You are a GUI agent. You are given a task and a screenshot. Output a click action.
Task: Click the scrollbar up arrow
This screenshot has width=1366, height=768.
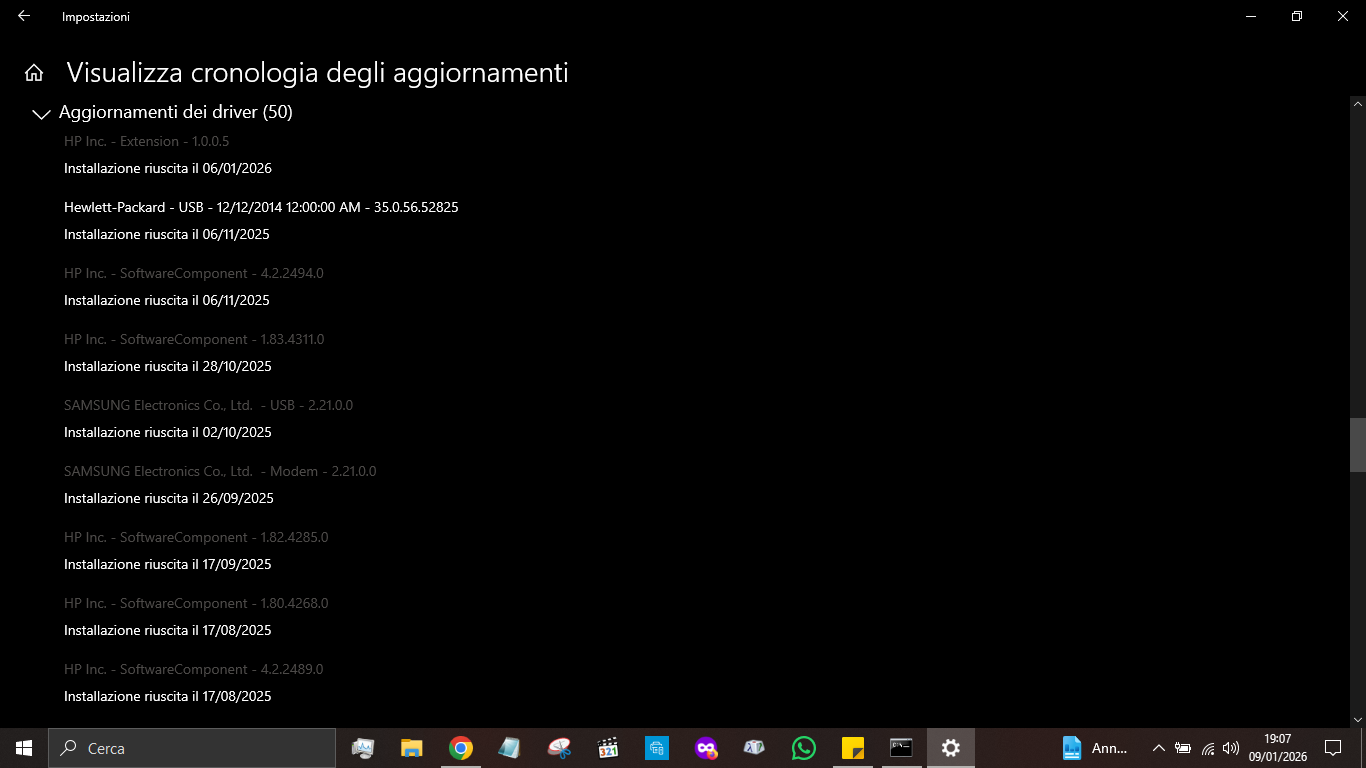1358,103
